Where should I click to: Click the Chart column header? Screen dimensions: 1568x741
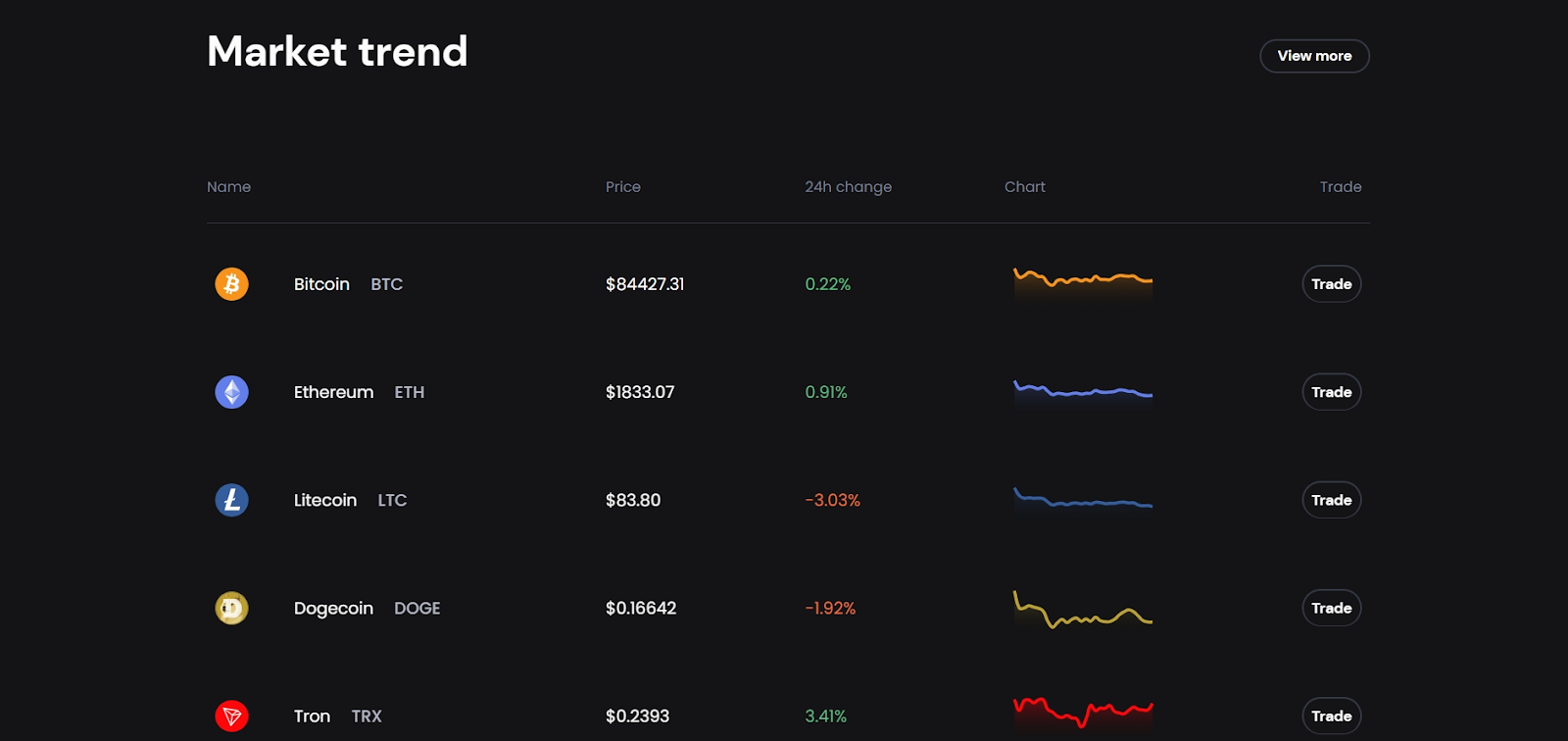1025,186
